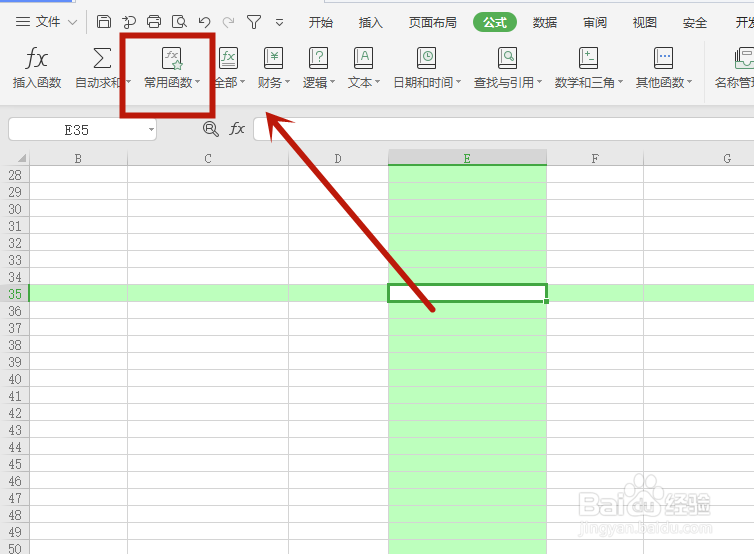The image size is (754, 554).
Task: Select column C header
Action: point(208,158)
